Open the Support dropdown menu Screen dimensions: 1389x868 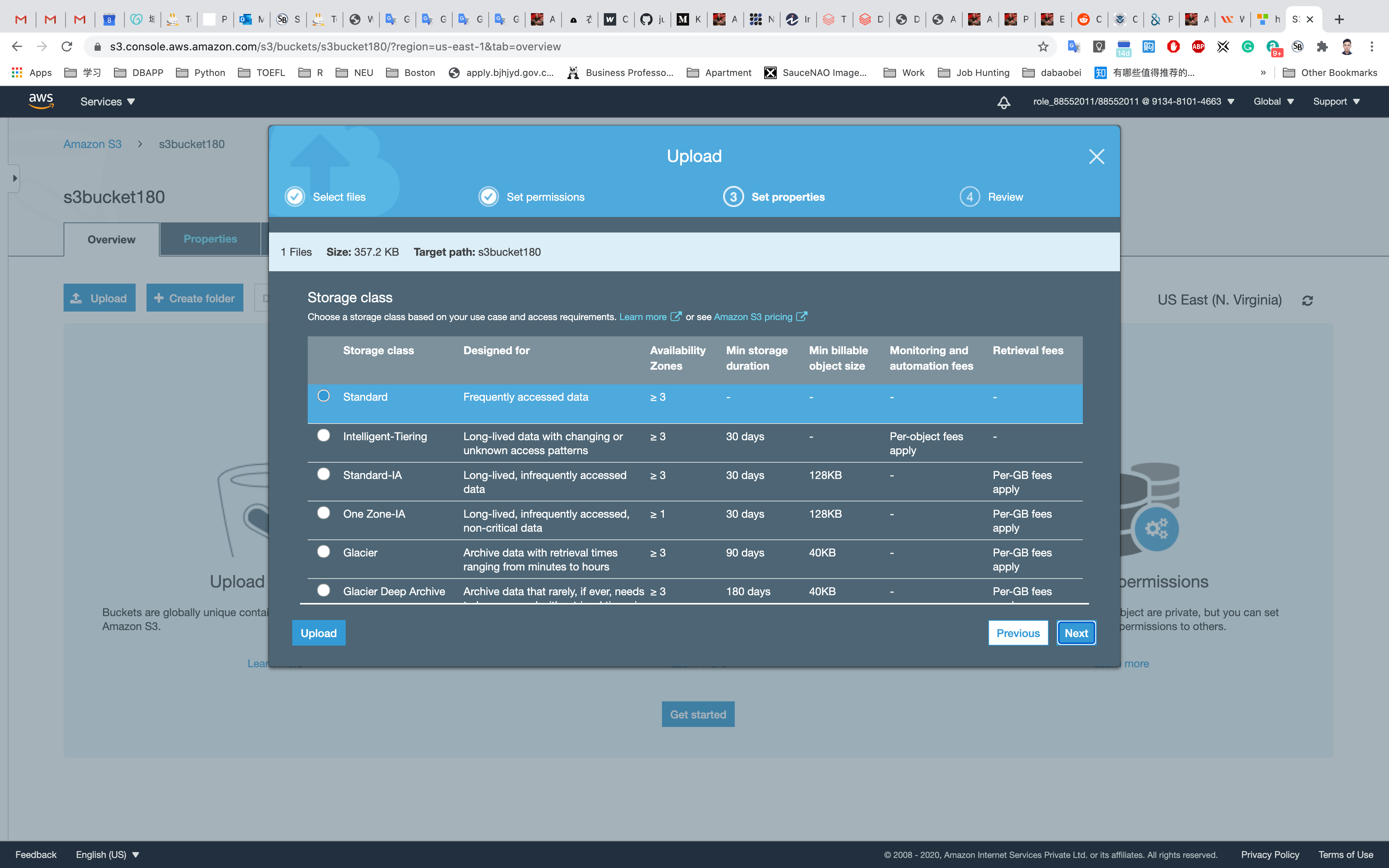[1336, 102]
